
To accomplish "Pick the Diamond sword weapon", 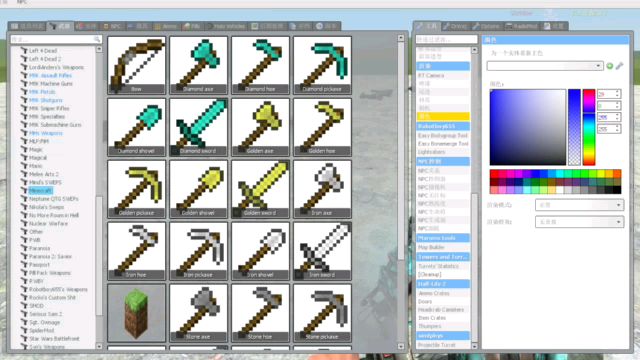I will pos(198,127).
